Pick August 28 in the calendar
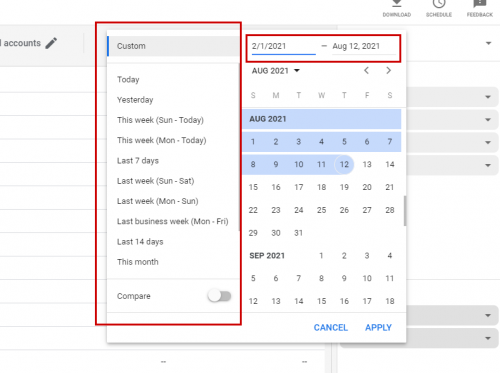 point(390,210)
